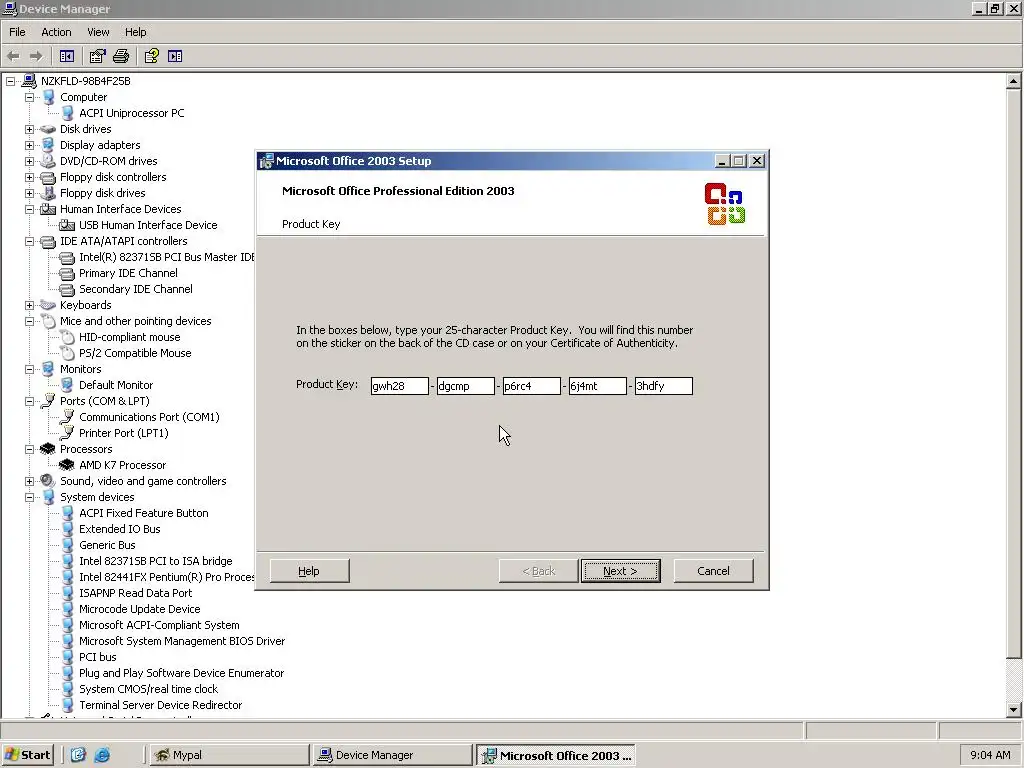Expand the DVD/CD-ROM drives node
Image resolution: width=1024 pixels, height=768 pixels.
pyautogui.click(x=29, y=161)
